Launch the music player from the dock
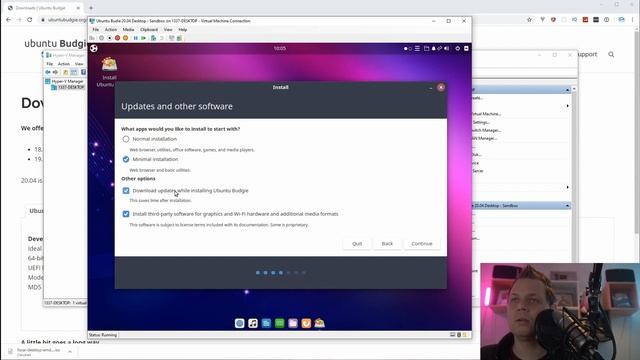Screen dimensions: 640x360 click(253, 323)
